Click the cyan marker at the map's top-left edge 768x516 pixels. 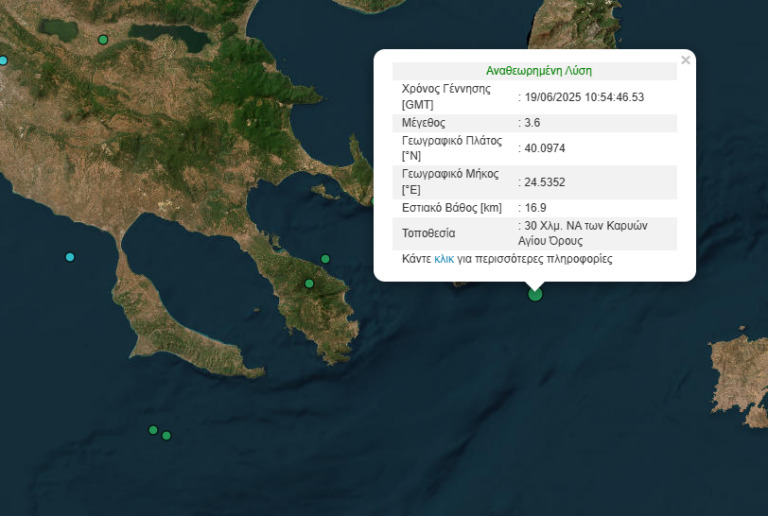coord(3,61)
